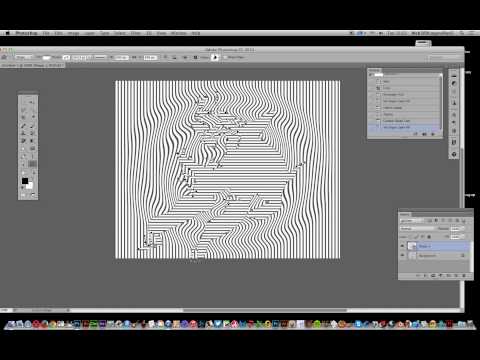Open the Window menu

click(179, 33)
